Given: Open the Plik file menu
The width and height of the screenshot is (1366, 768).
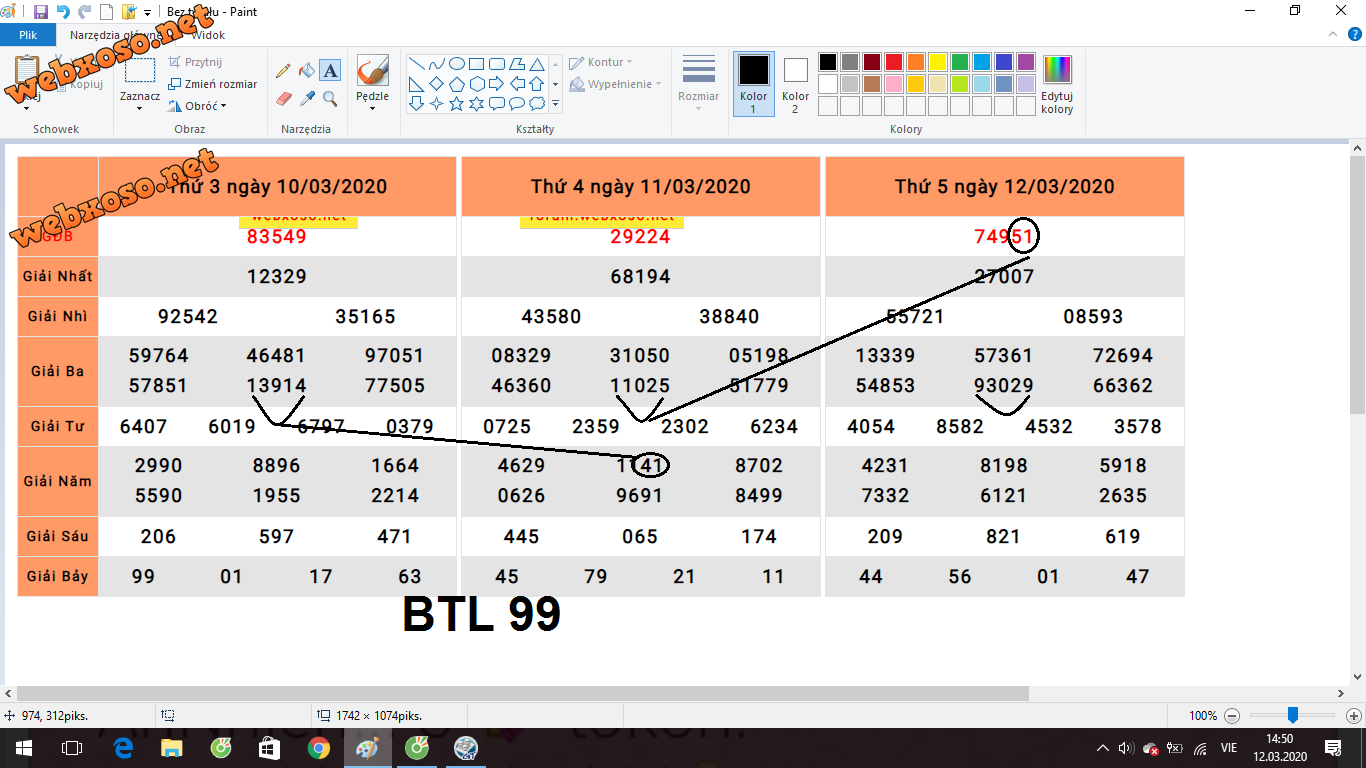Looking at the screenshot, I should coord(28,34).
